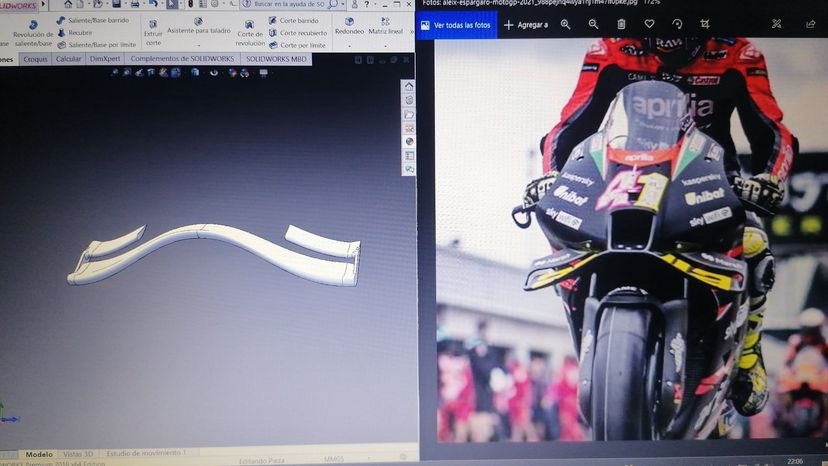Open Edit Appearance color sphere in heads-up toolbar
This screenshot has width=828, height=466.
[x=232, y=72]
